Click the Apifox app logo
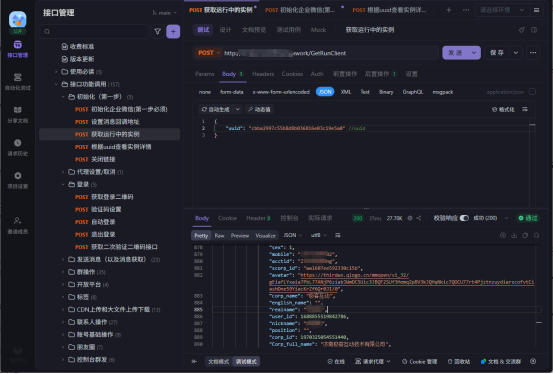553x374 pixels. point(18,19)
